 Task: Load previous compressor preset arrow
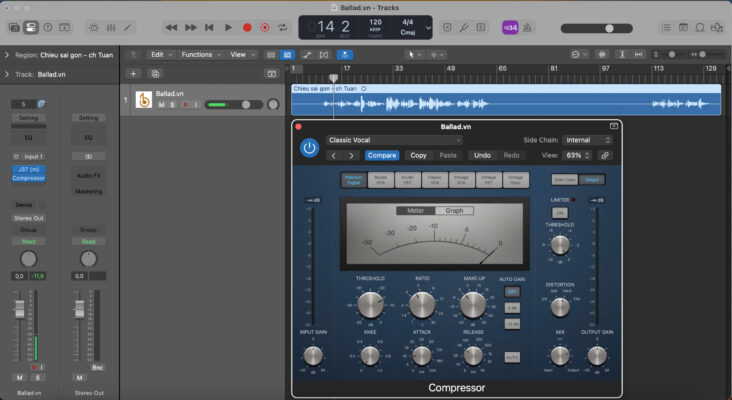click(x=334, y=155)
